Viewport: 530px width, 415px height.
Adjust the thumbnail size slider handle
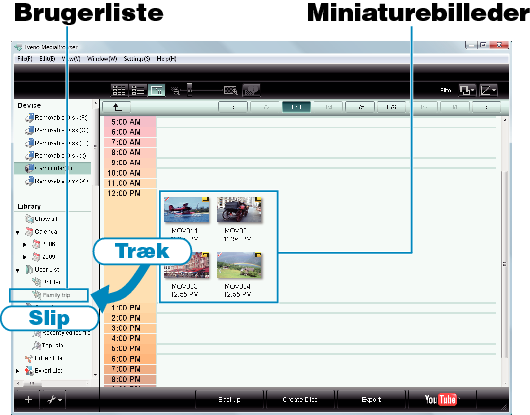(189, 90)
